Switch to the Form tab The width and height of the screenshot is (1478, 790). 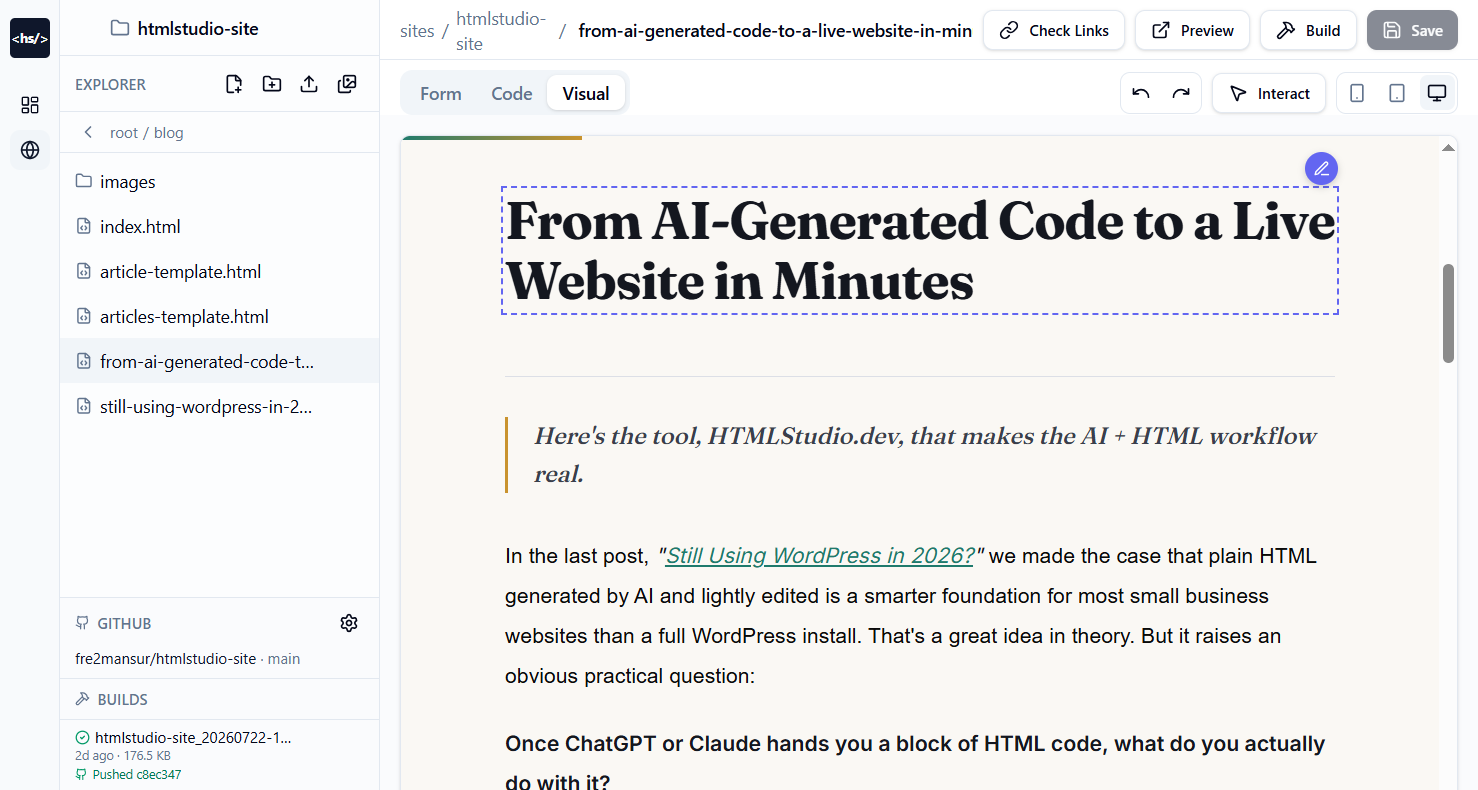pos(441,93)
